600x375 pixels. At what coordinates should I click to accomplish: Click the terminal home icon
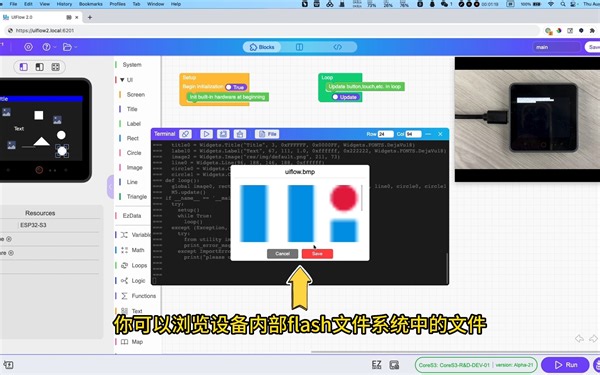click(x=240, y=134)
